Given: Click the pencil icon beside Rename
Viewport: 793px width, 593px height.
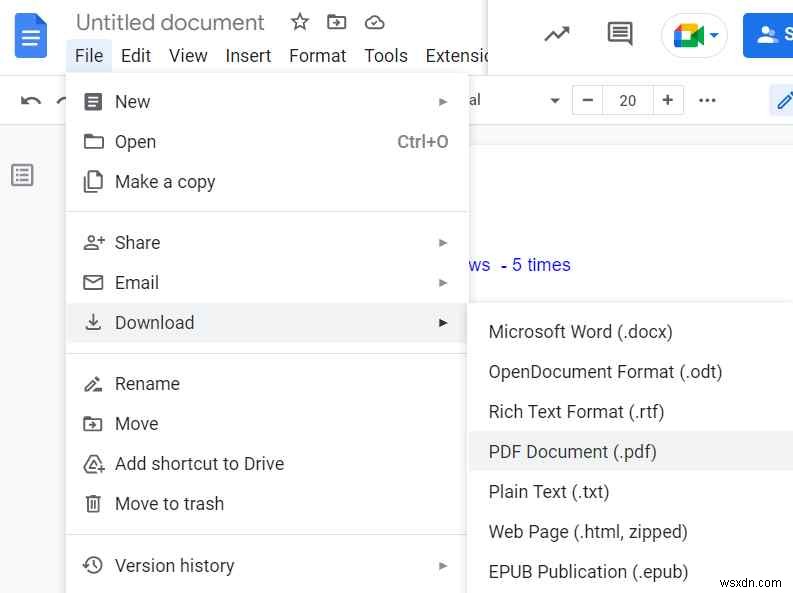Looking at the screenshot, I should click(93, 384).
